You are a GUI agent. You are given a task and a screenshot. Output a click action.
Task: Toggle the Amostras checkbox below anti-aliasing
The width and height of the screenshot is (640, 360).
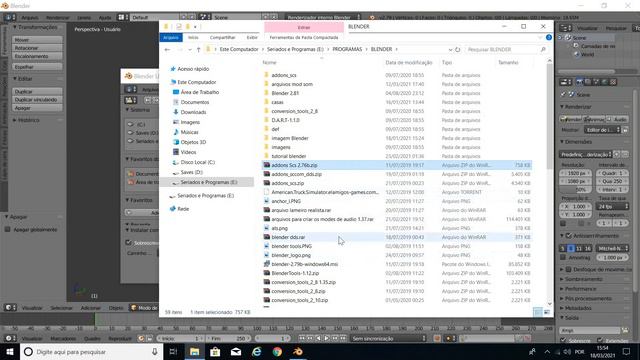pos(563,258)
